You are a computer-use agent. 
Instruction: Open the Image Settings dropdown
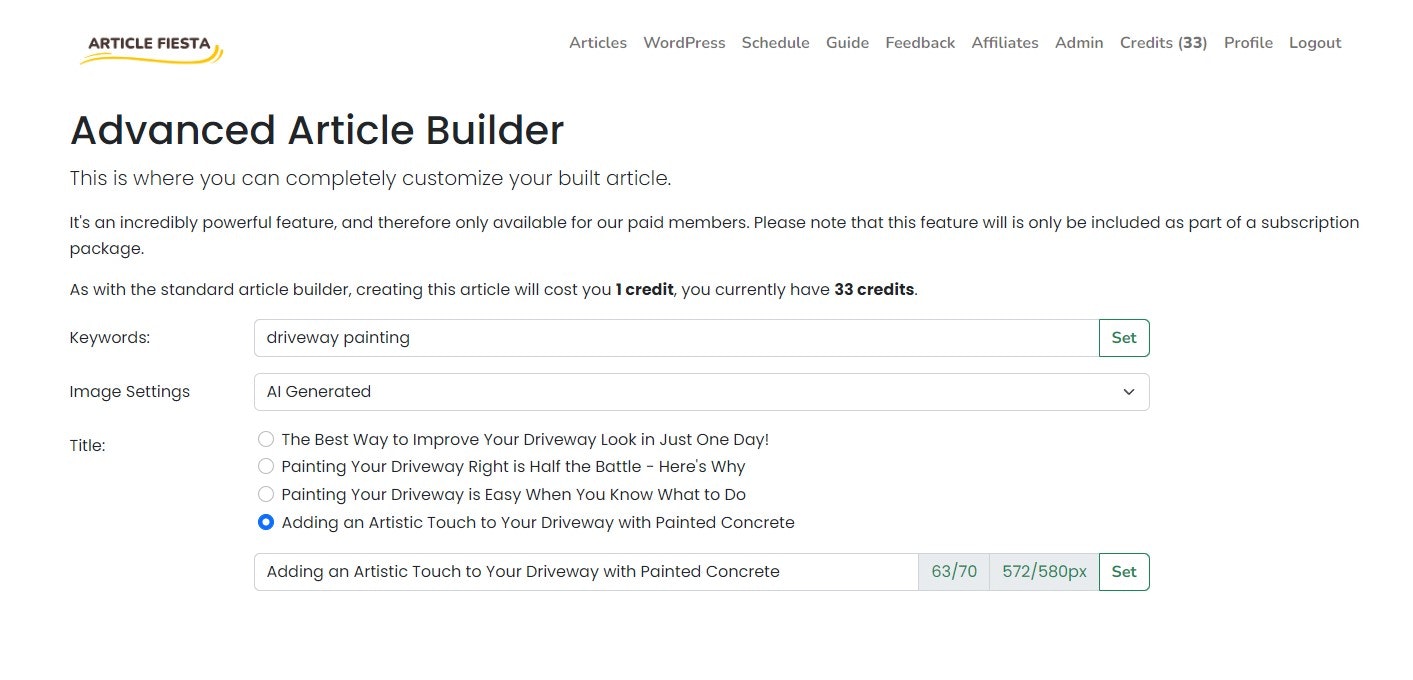pos(701,392)
